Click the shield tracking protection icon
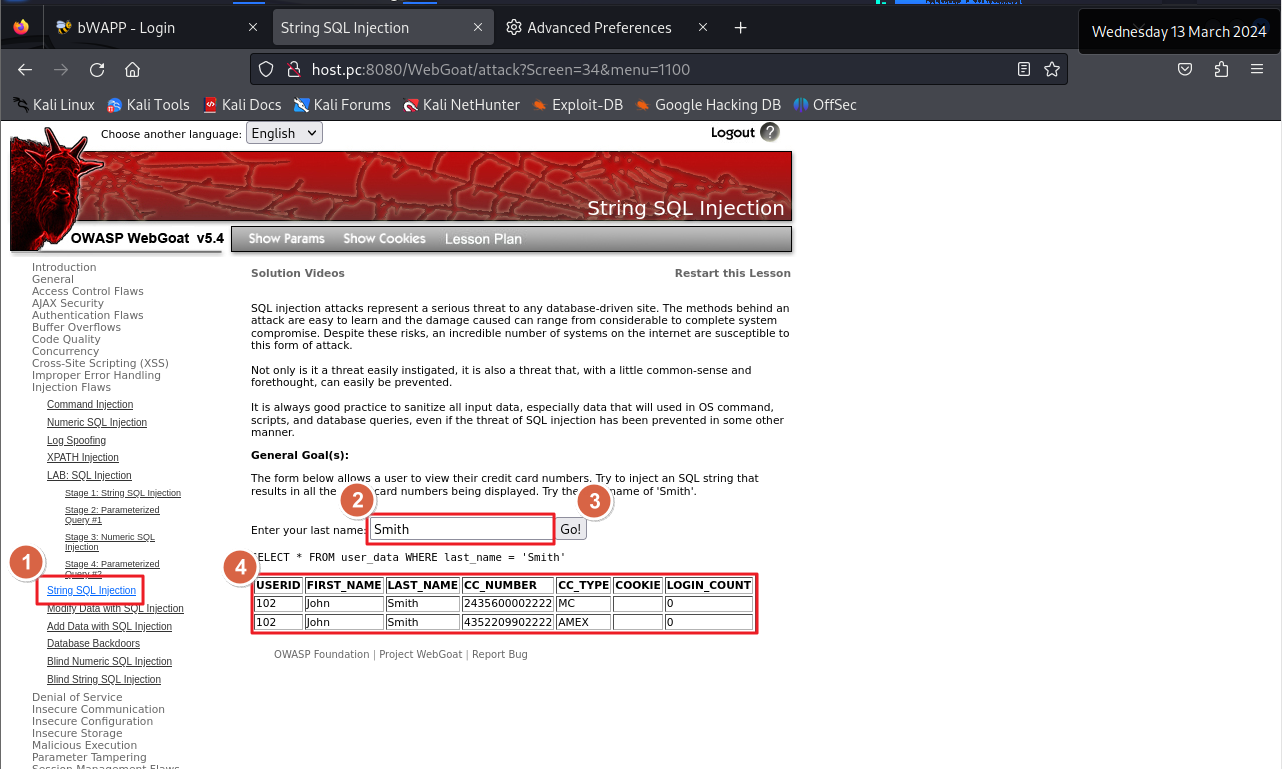1283x769 pixels. point(266,70)
